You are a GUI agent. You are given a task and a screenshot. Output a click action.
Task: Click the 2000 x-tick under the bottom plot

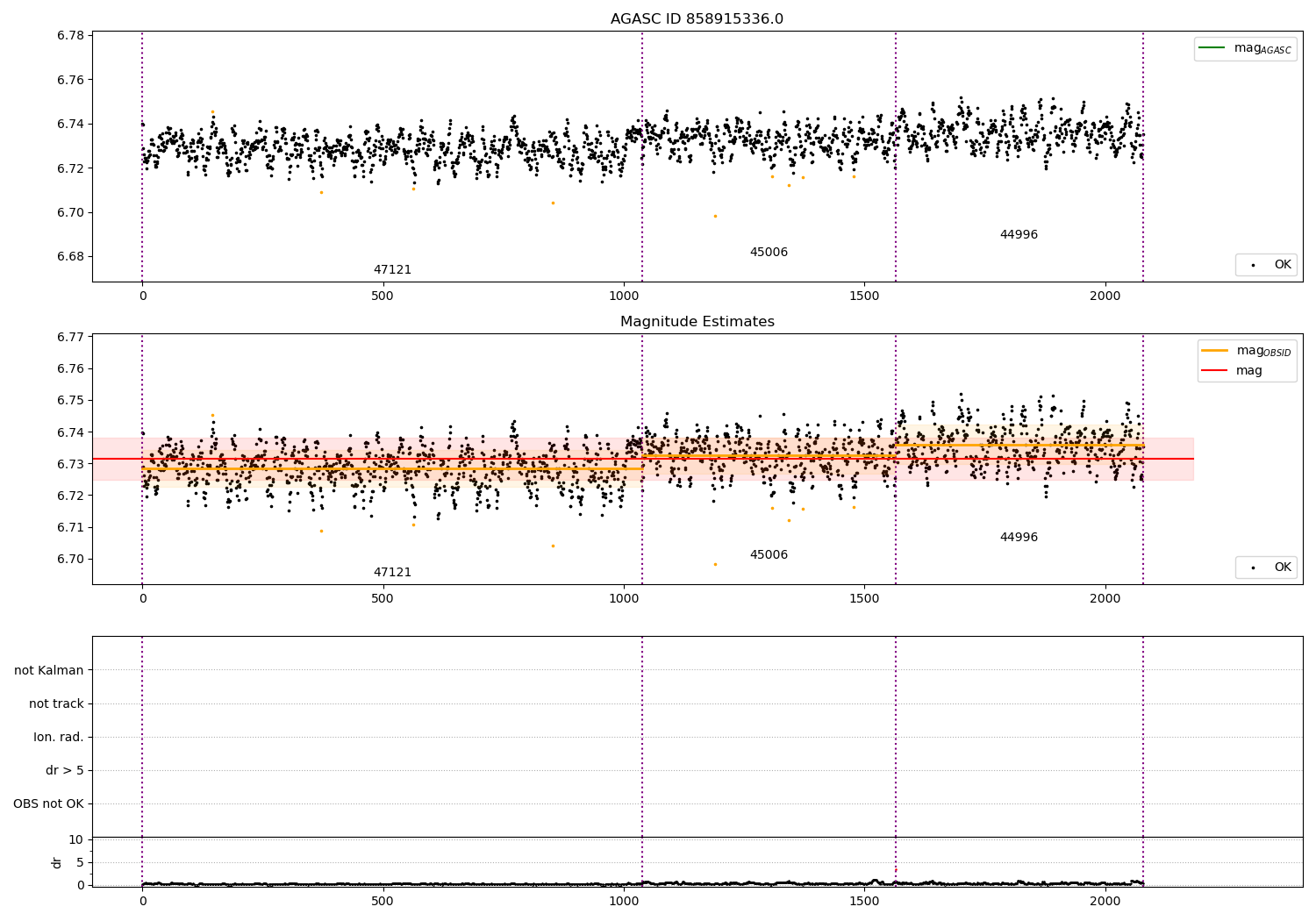pyautogui.click(x=1105, y=900)
